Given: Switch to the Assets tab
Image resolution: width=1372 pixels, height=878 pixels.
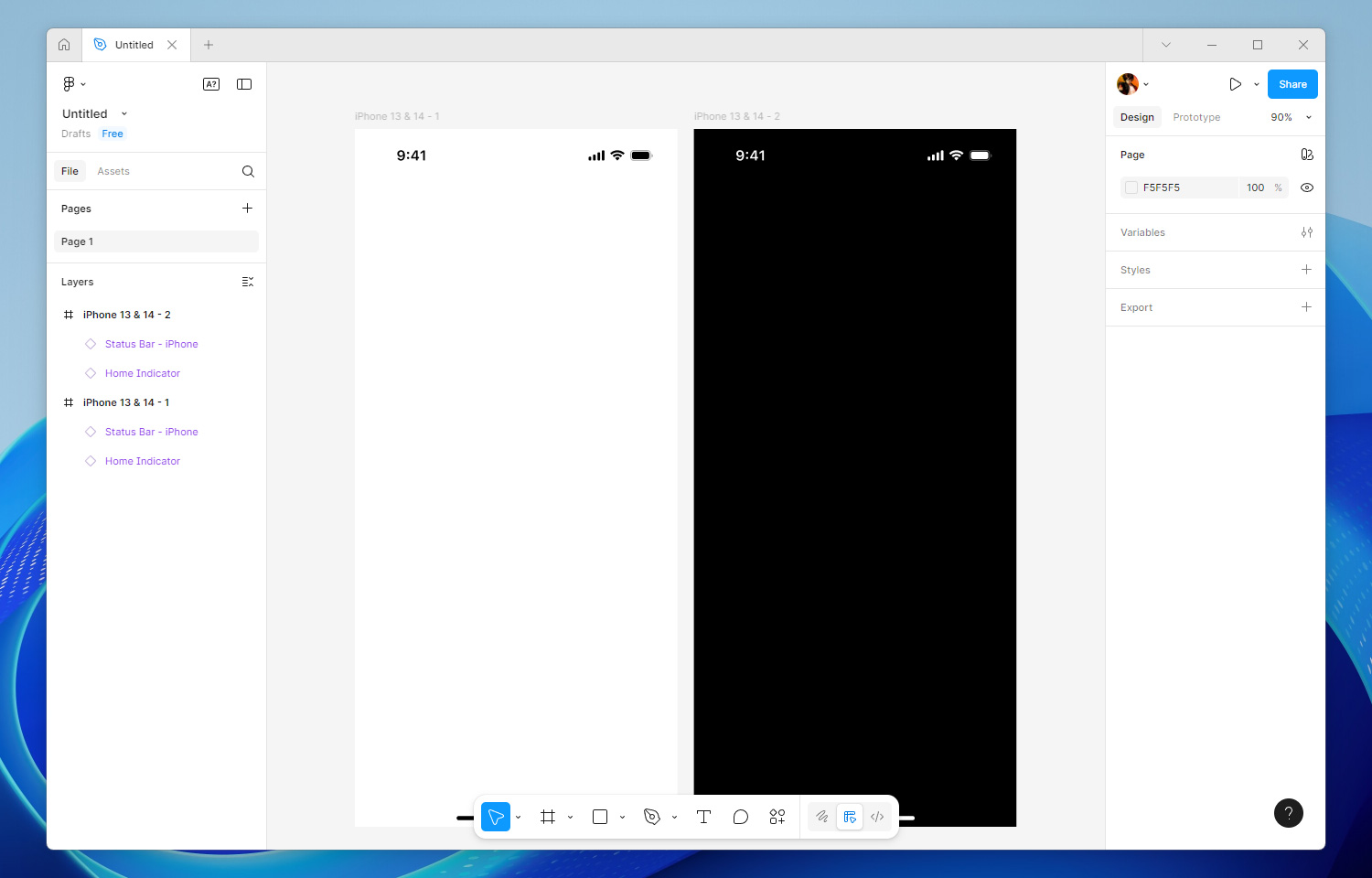Looking at the screenshot, I should click(x=113, y=171).
